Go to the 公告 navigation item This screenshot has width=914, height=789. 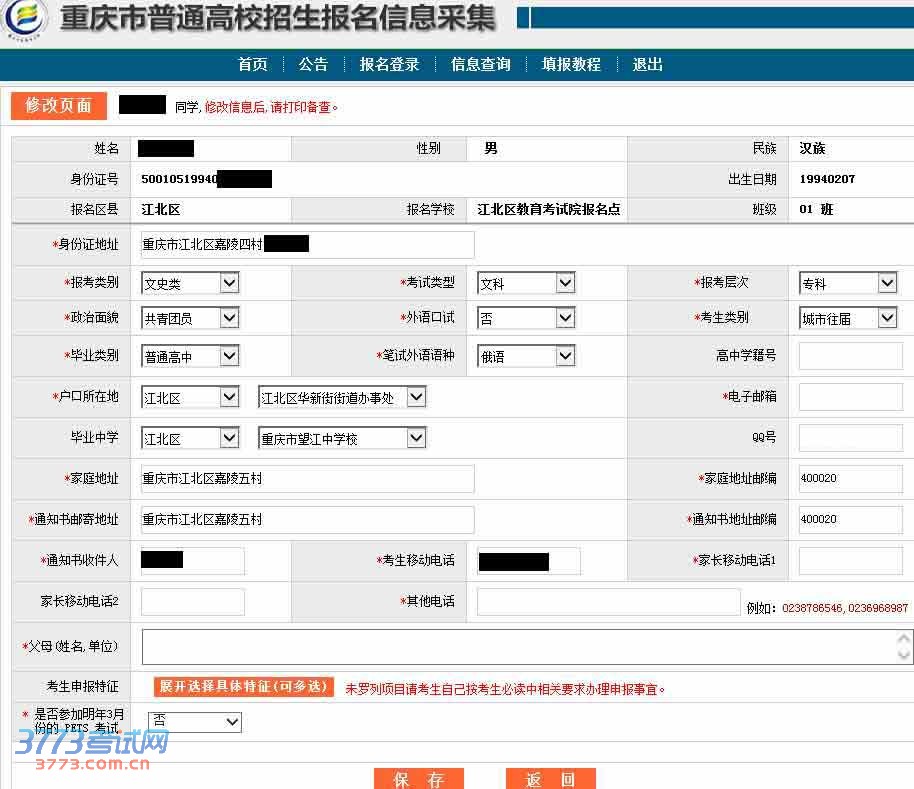tap(313, 64)
